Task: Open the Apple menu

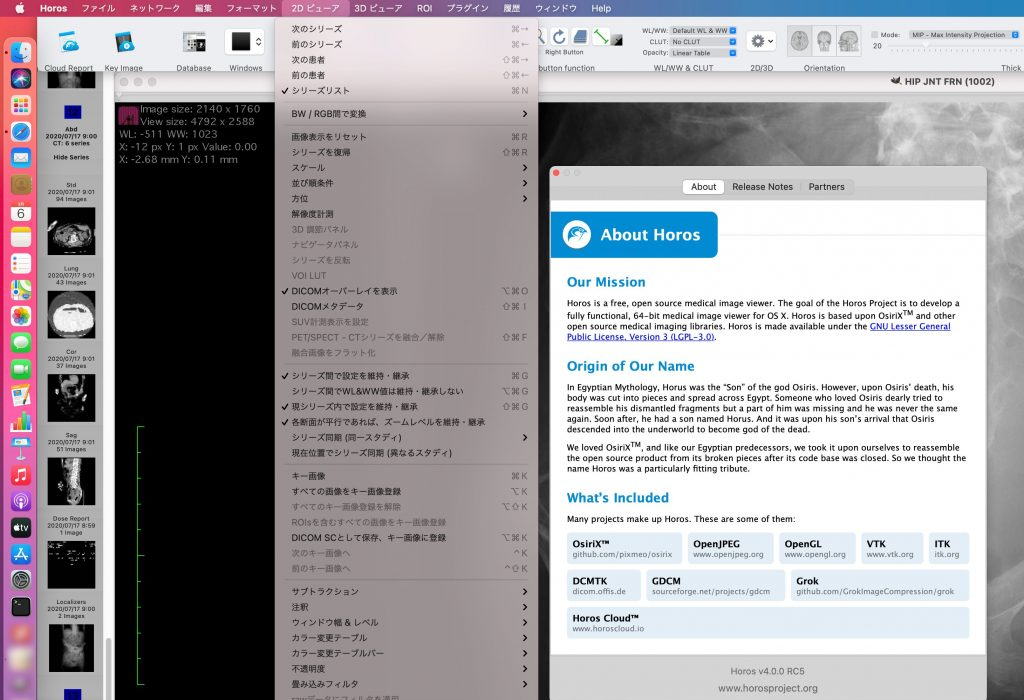Action: (20, 8)
